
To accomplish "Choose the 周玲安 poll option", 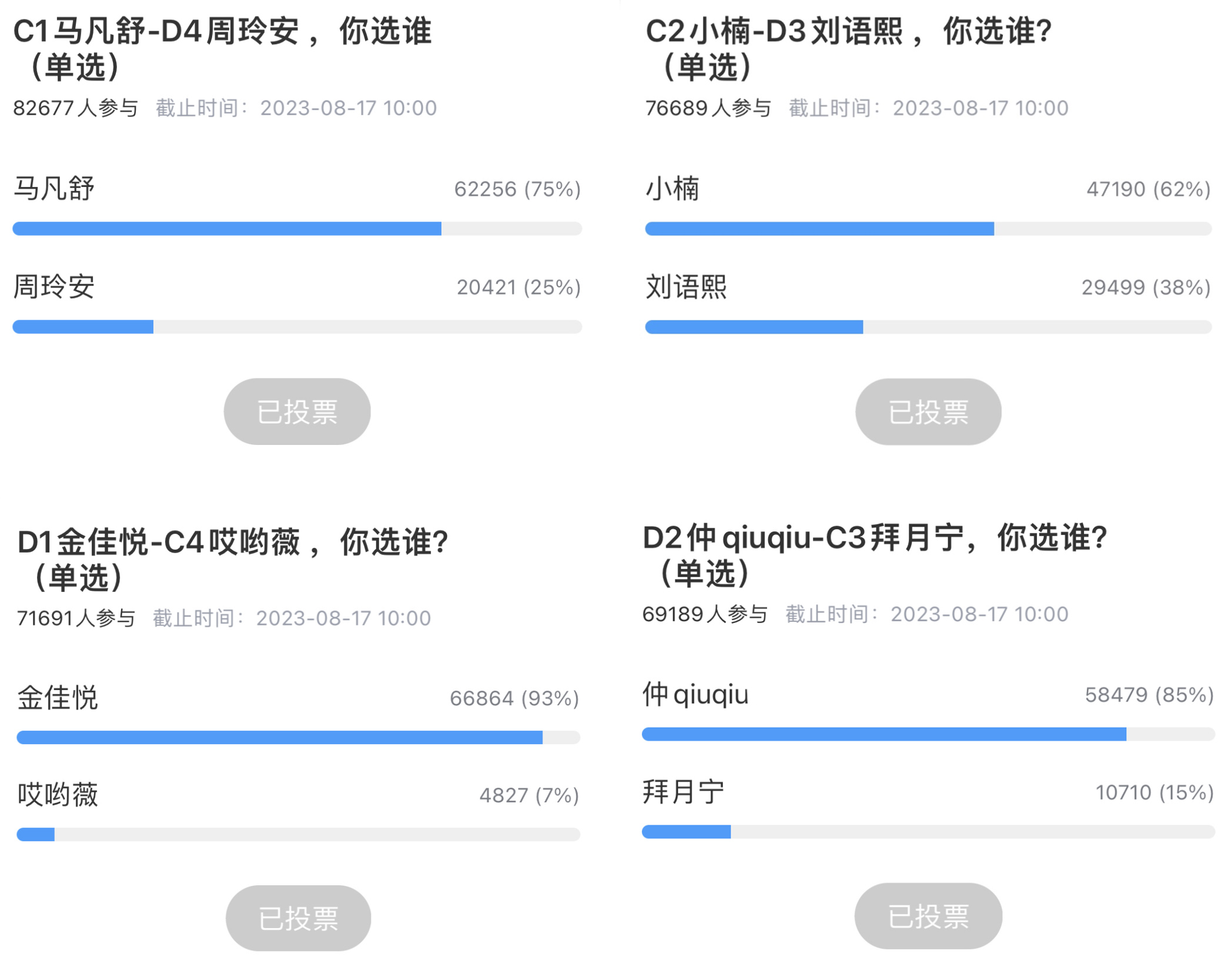I will coord(54,287).
